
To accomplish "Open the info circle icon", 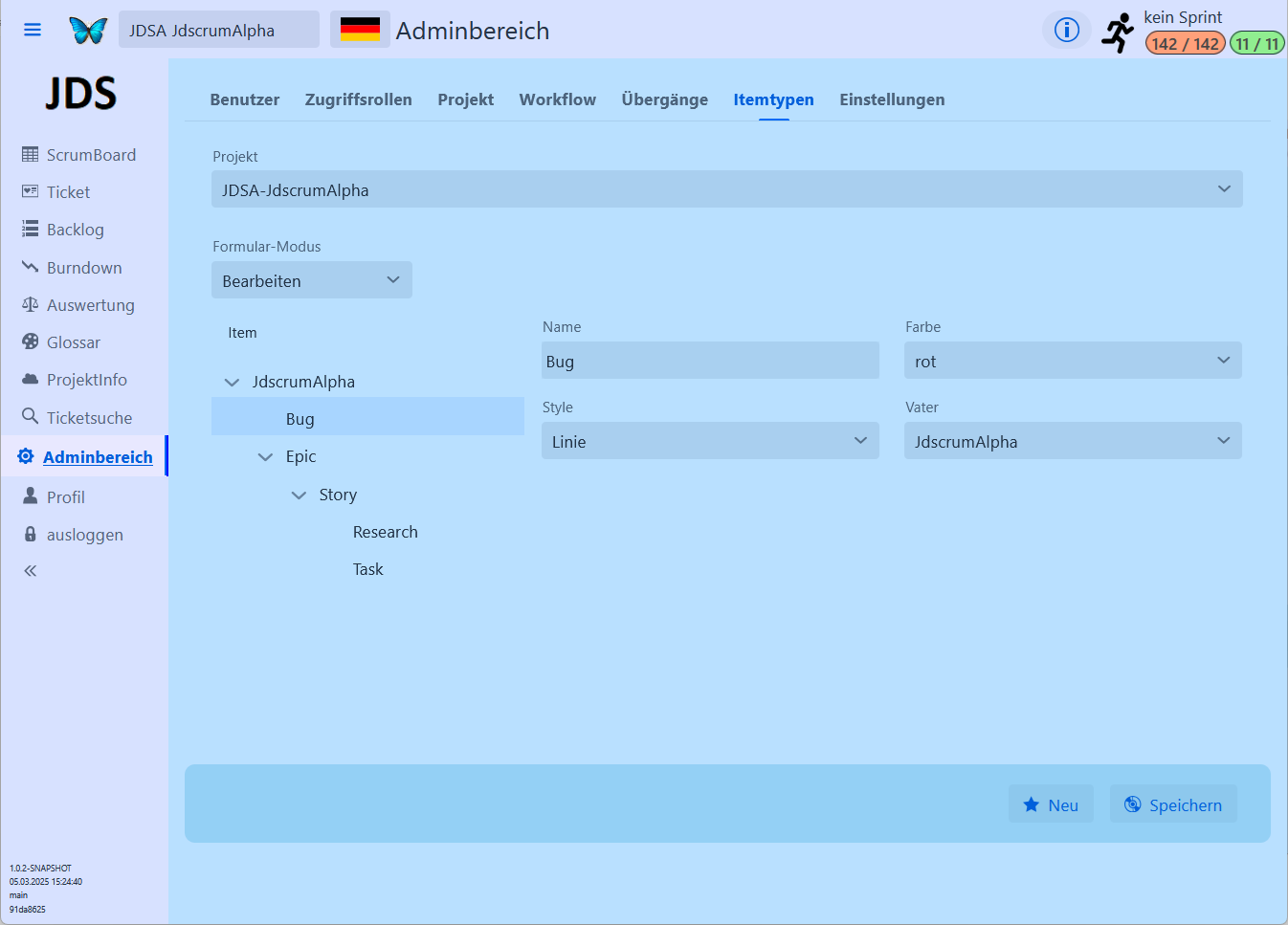I will tap(1066, 30).
